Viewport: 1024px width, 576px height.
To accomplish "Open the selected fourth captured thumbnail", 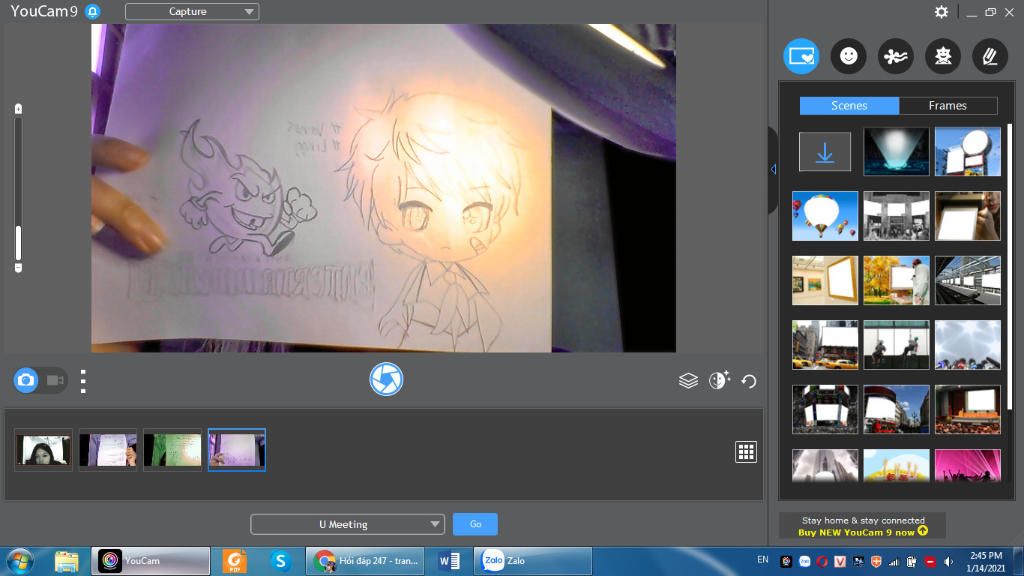I will click(236, 450).
